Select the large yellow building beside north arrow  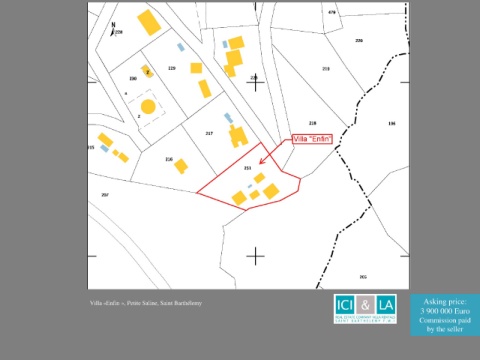149,22
